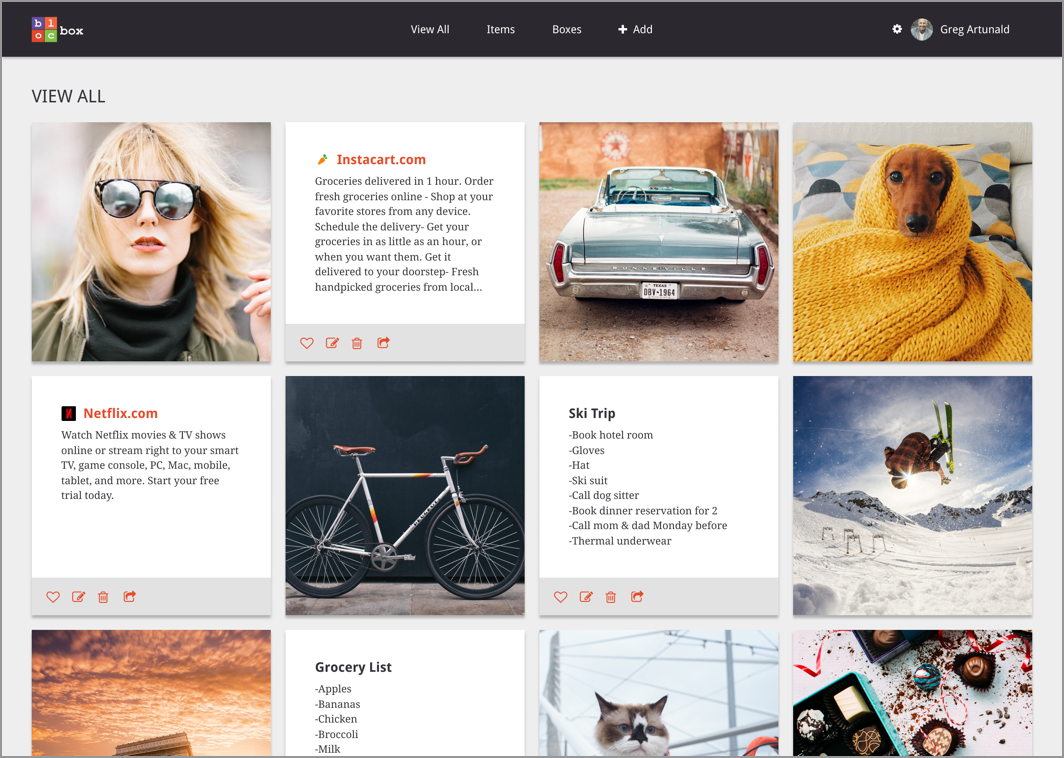The image size is (1064, 758).
Task: Favorite the Instacart.com card with heart icon
Action: (x=307, y=343)
